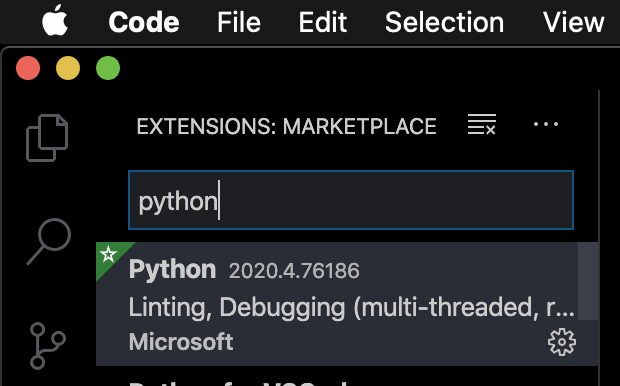Minimize the window with the yellow button
The image size is (620, 386).
(68, 68)
